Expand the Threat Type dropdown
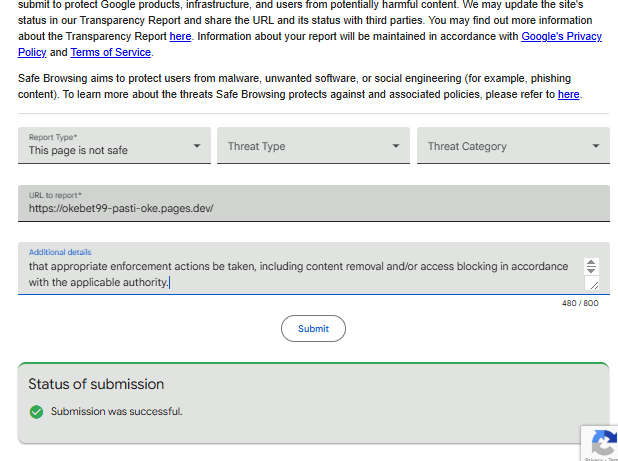Image resolution: width=618 pixels, height=461 pixels. tap(313, 145)
